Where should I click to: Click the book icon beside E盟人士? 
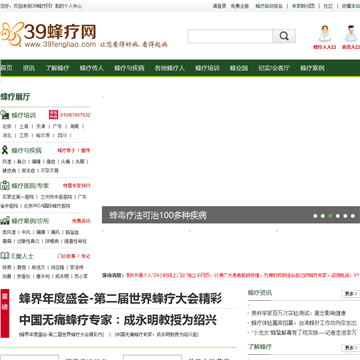(5, 256)
